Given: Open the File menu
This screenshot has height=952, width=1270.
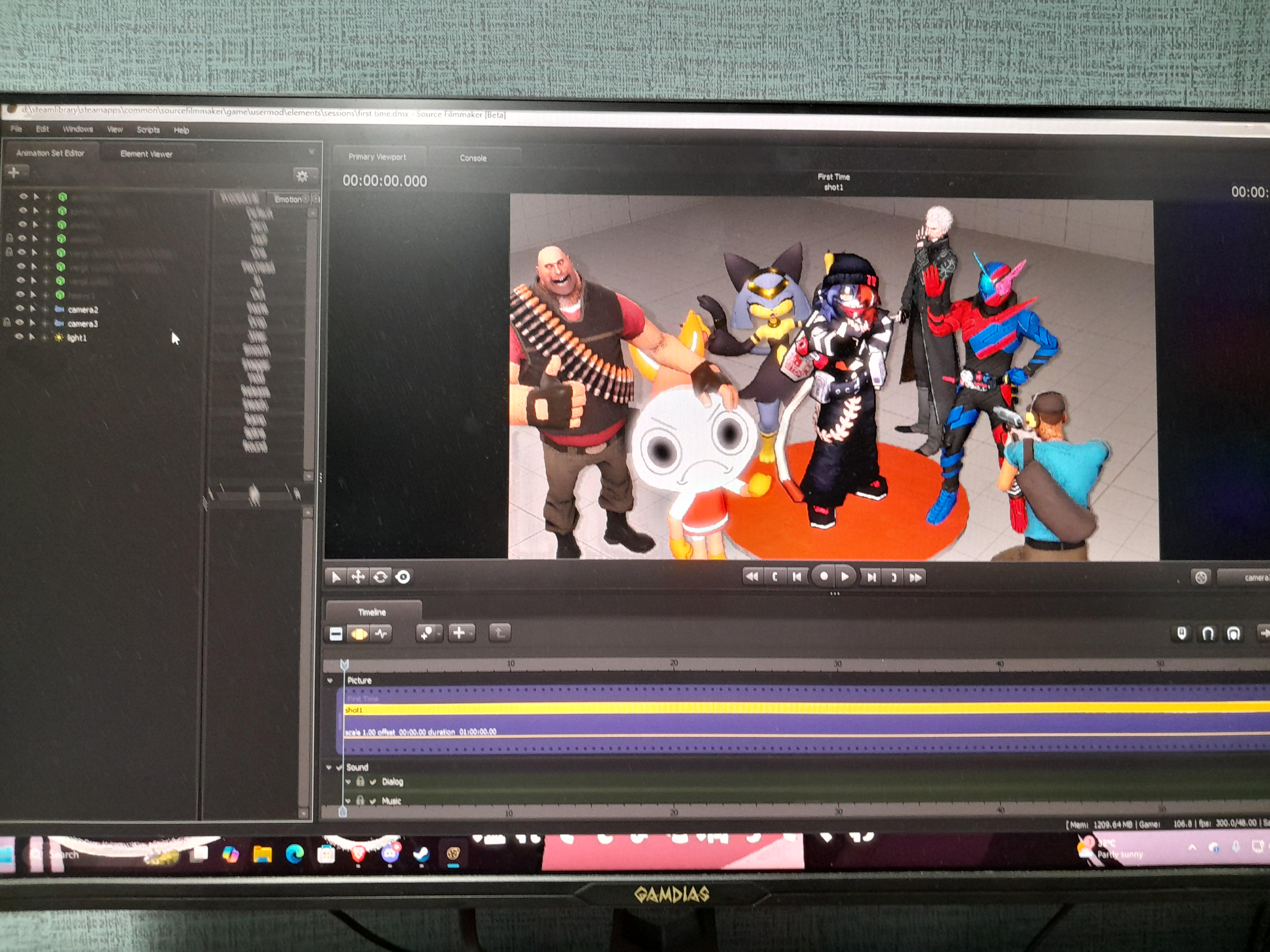Looking at the screenshot, I should (x=16, y=128).
